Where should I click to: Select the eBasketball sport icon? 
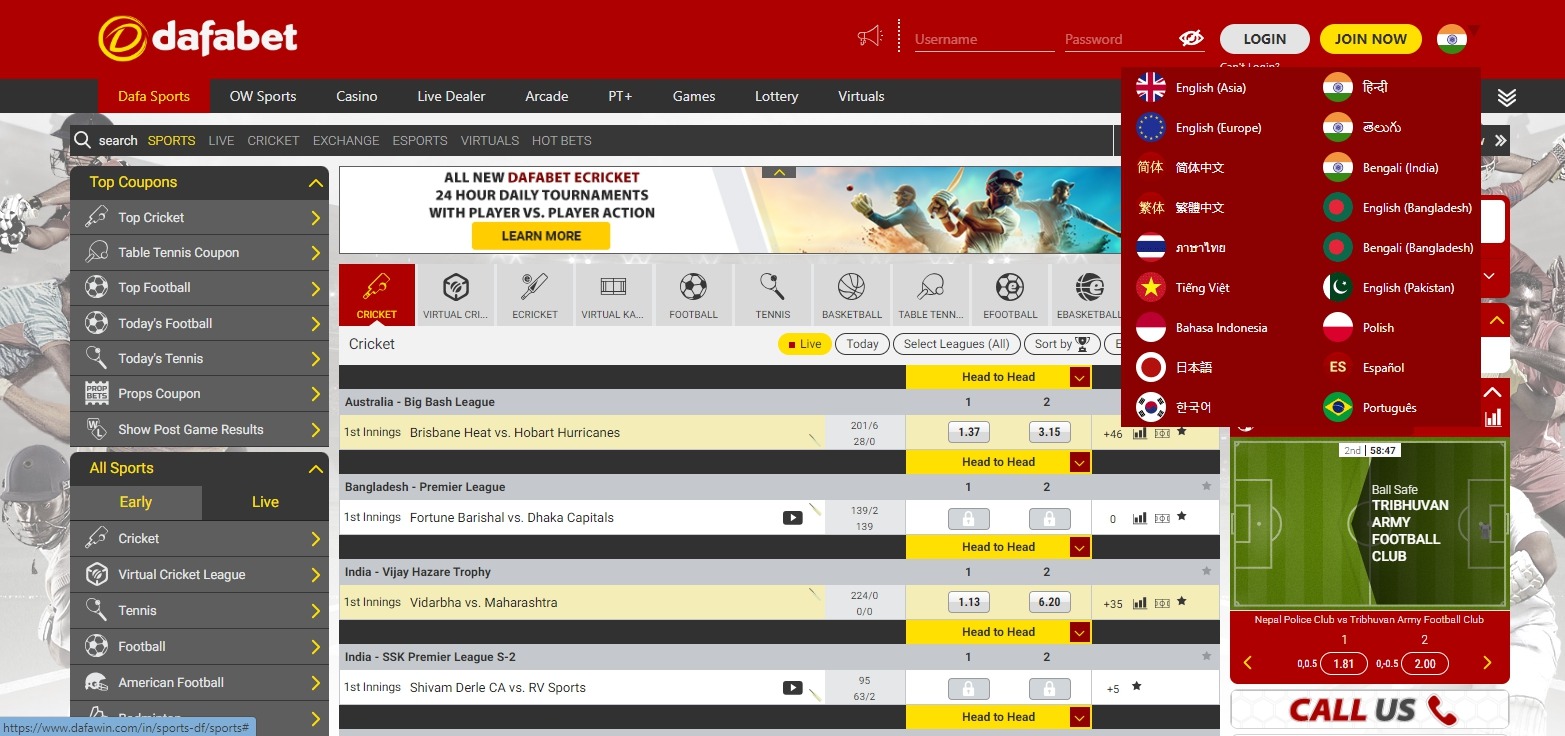[x=1089, y=294]
